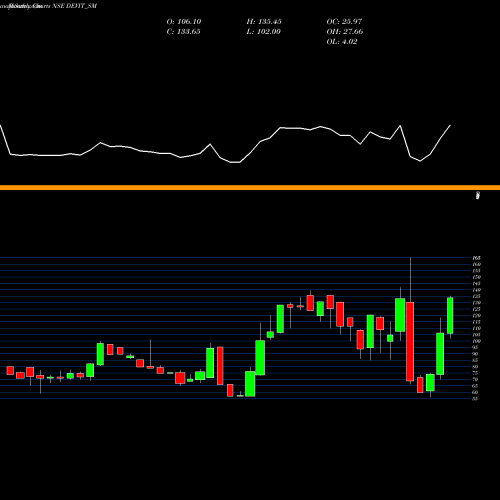Select the low value L: 102.00
The height and width of the screenshot is (500, 500).
click(263, 32)
